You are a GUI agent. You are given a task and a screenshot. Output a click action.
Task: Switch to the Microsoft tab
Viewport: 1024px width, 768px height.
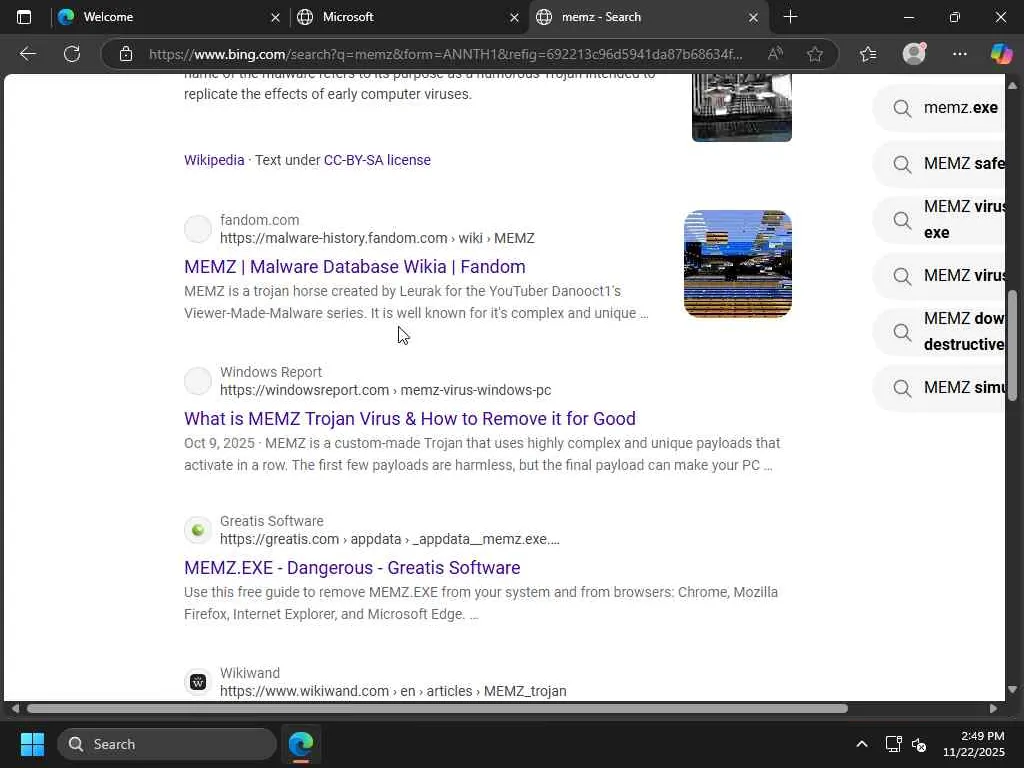(407, 17)
